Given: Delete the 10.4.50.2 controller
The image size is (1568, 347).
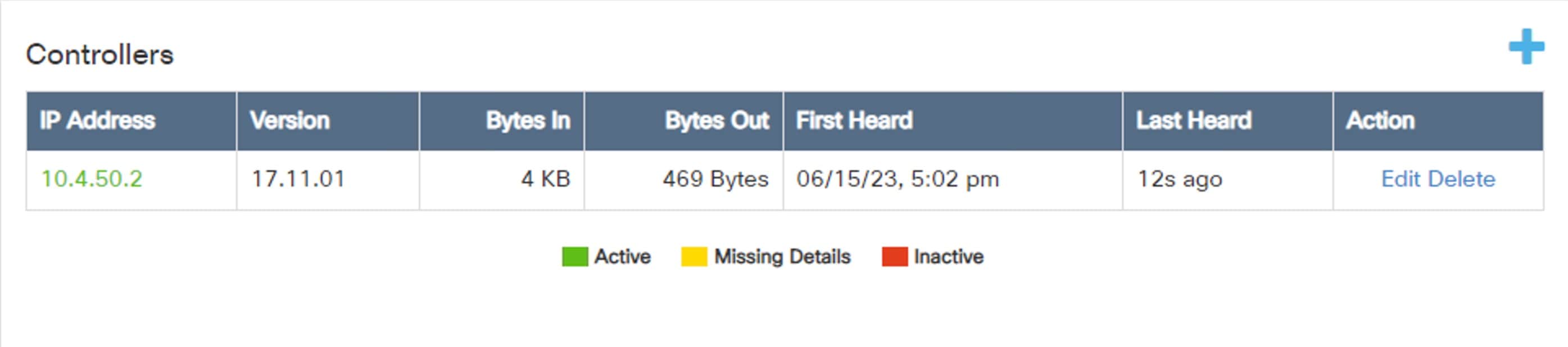Looking at the screenshot, I should pos(1461,179).
